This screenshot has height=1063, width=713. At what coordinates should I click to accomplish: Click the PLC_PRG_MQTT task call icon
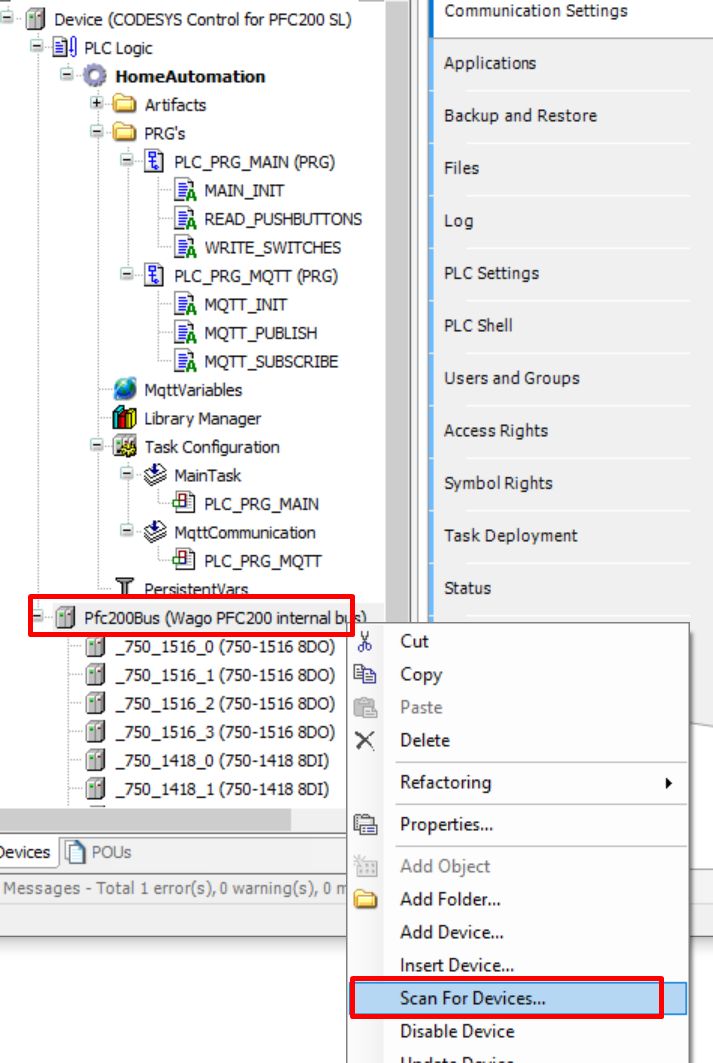(x=184, y=560)
